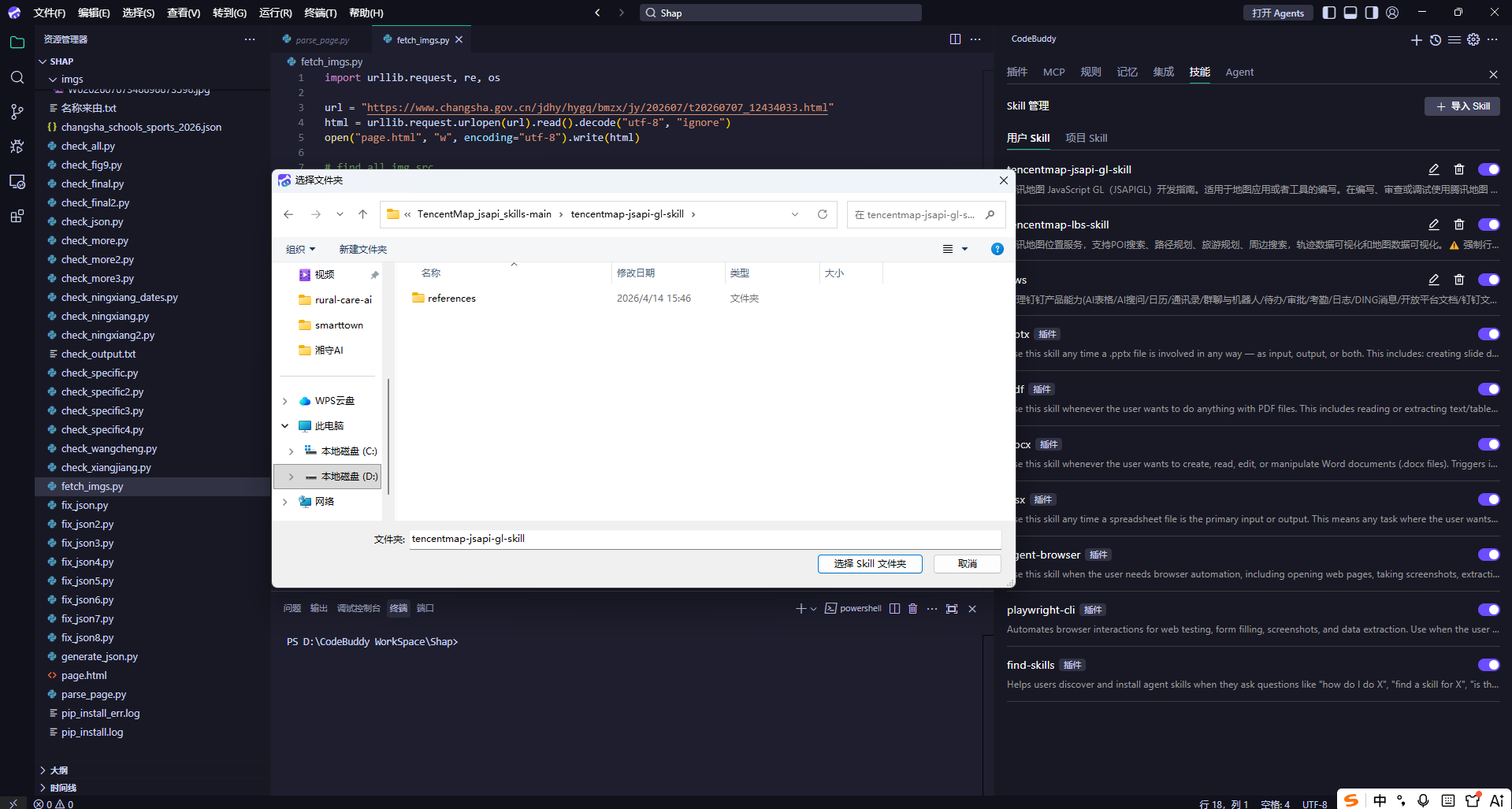
Task: Click the Shap title bar search box
Action: (x=780, y=13)
